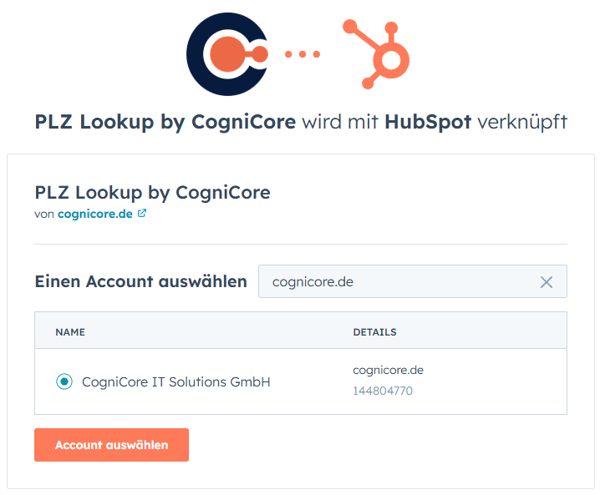Click the PLZ Lookup by CogniCore card heading

pyautogui.click(x=153, y=191)
